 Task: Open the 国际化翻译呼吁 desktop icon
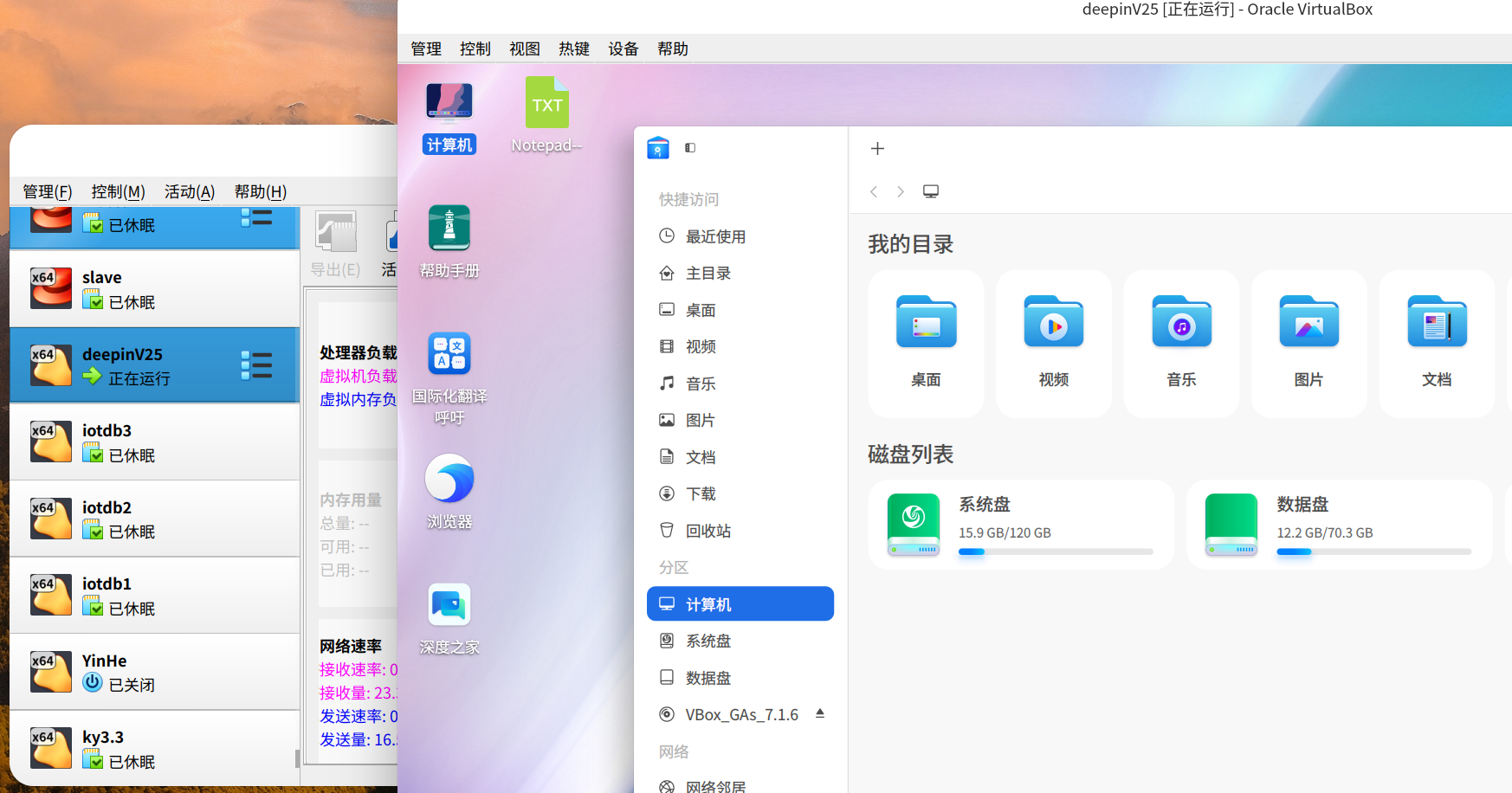[x=449, y=378]
